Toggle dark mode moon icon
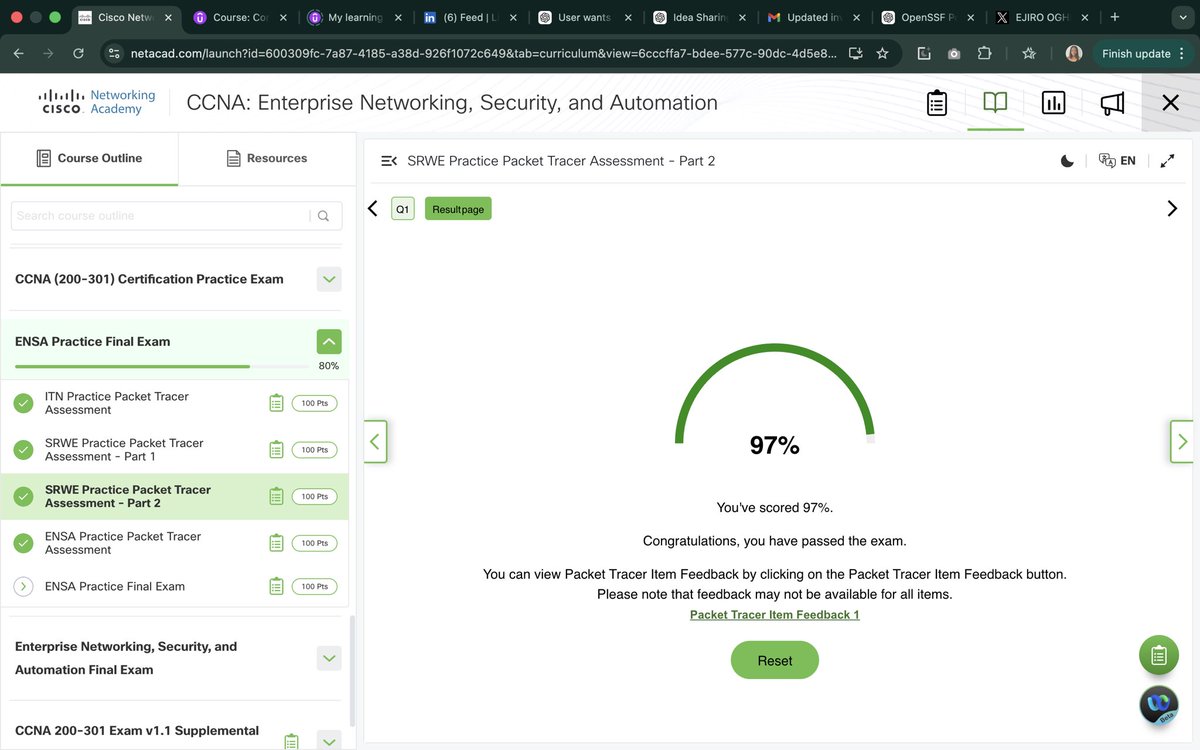 tap(1067, 161)
